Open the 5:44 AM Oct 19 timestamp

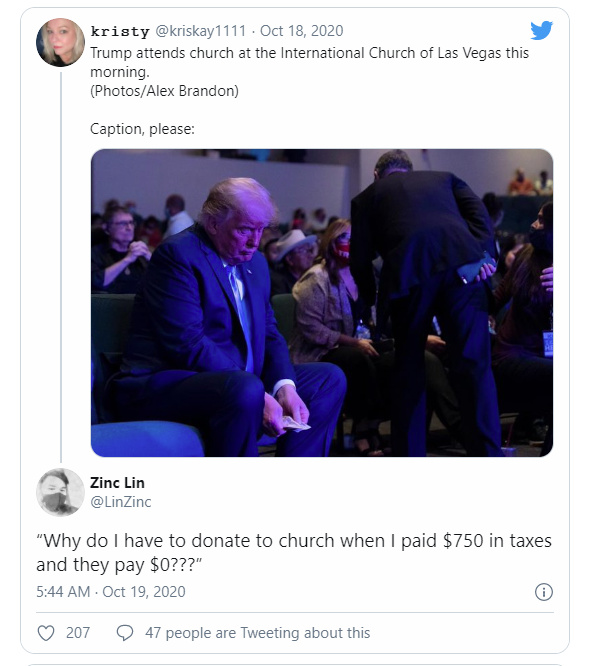[x=110, y=592]
